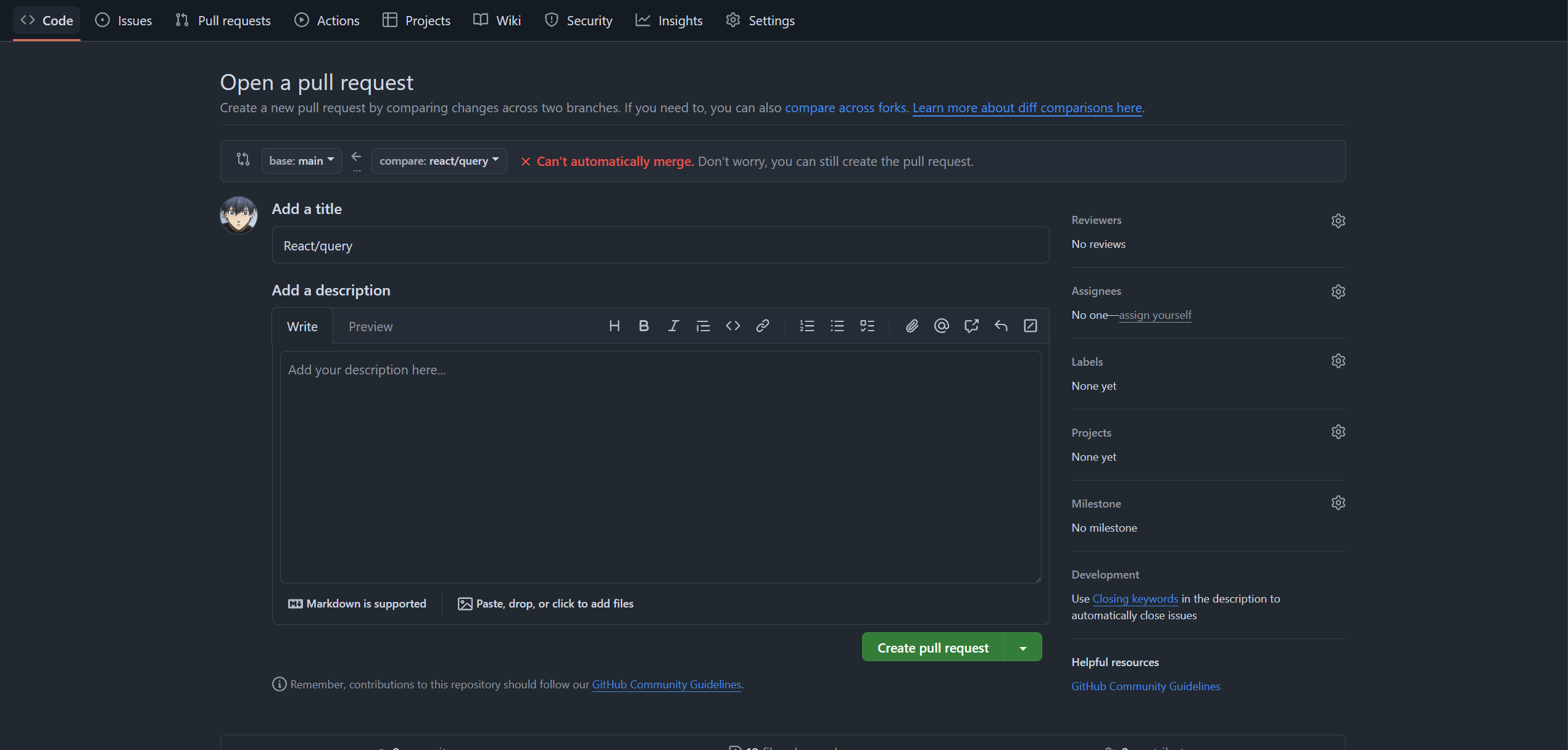Image resolution: width=1568 pixels, height=750 pixels.
Task: Click the Reviewers heading
Action: point(1097,220)
